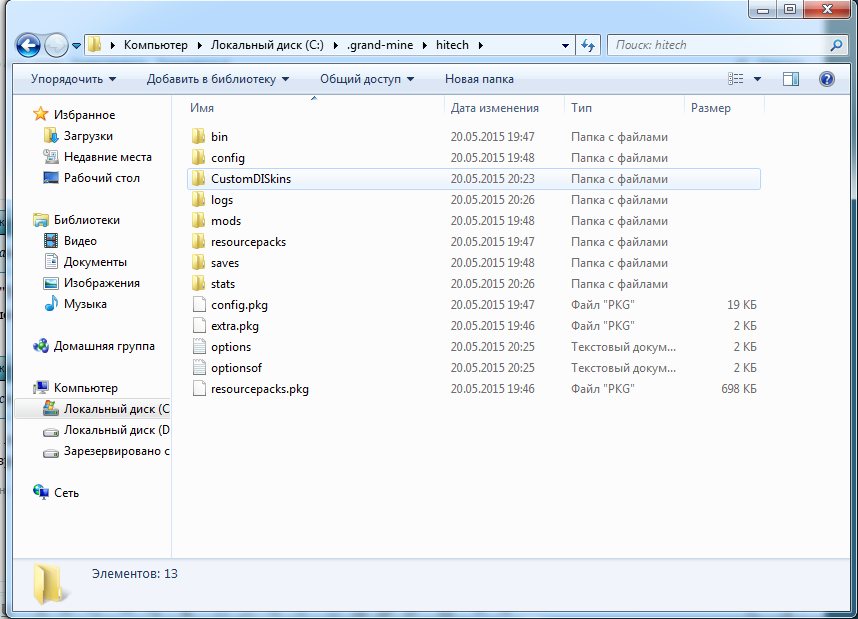
Task: Select the bin folder icon
Action: 199,136
